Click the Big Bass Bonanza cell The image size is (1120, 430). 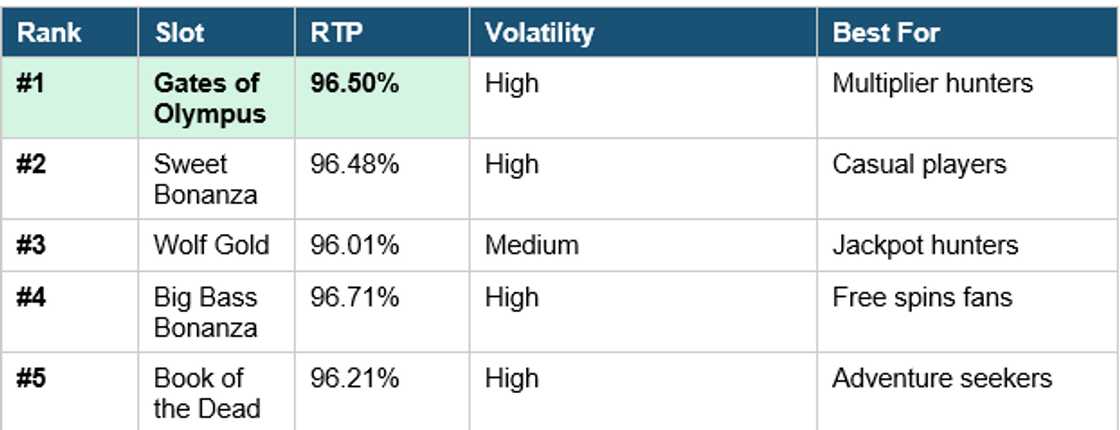[x=205, y=312]
